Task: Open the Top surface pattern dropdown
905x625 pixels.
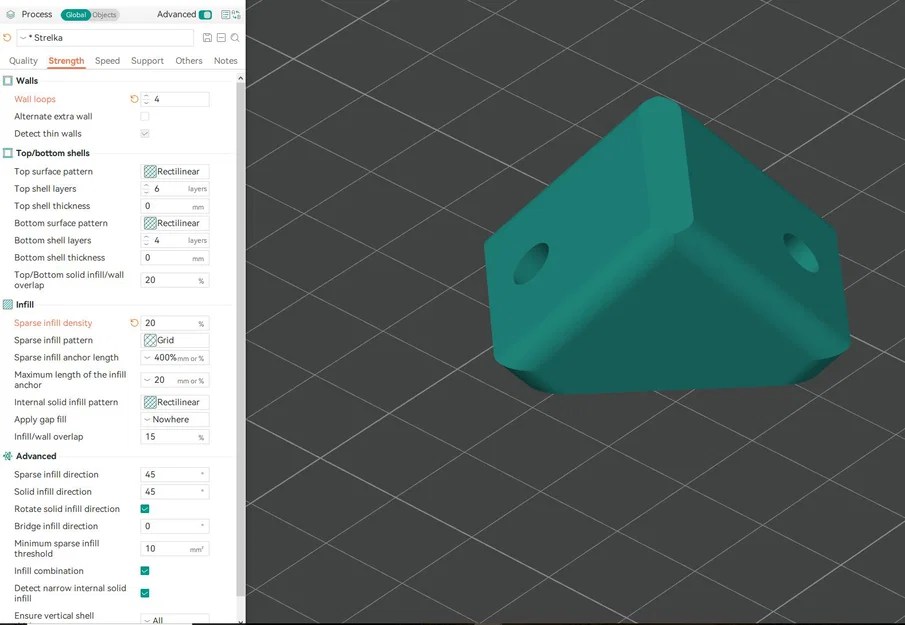Action: coord(175,171)
